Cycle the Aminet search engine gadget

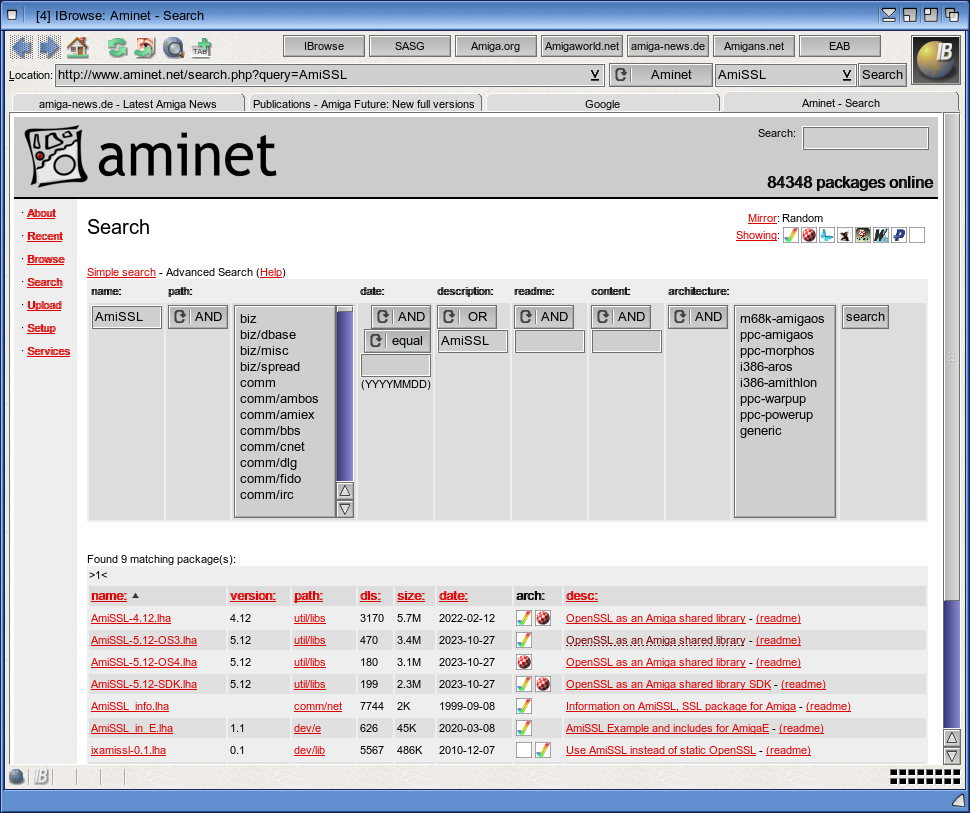660,75
